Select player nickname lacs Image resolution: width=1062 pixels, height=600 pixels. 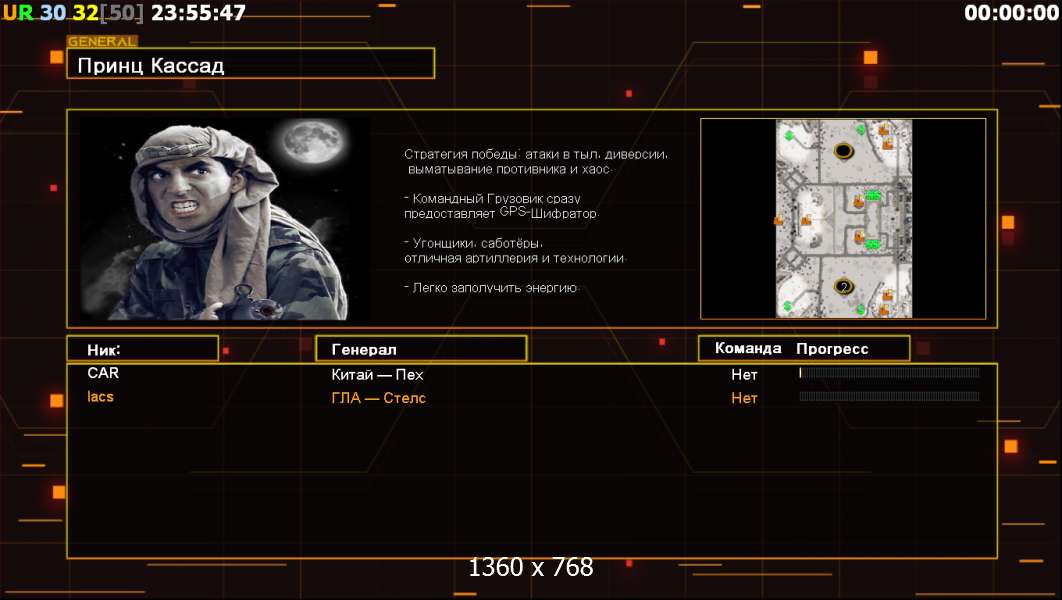100,397
